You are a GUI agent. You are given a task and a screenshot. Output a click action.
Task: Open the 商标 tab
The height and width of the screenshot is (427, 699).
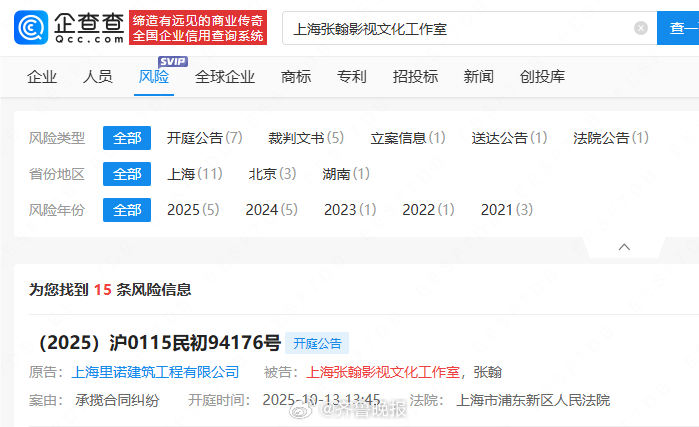(296, 77)
